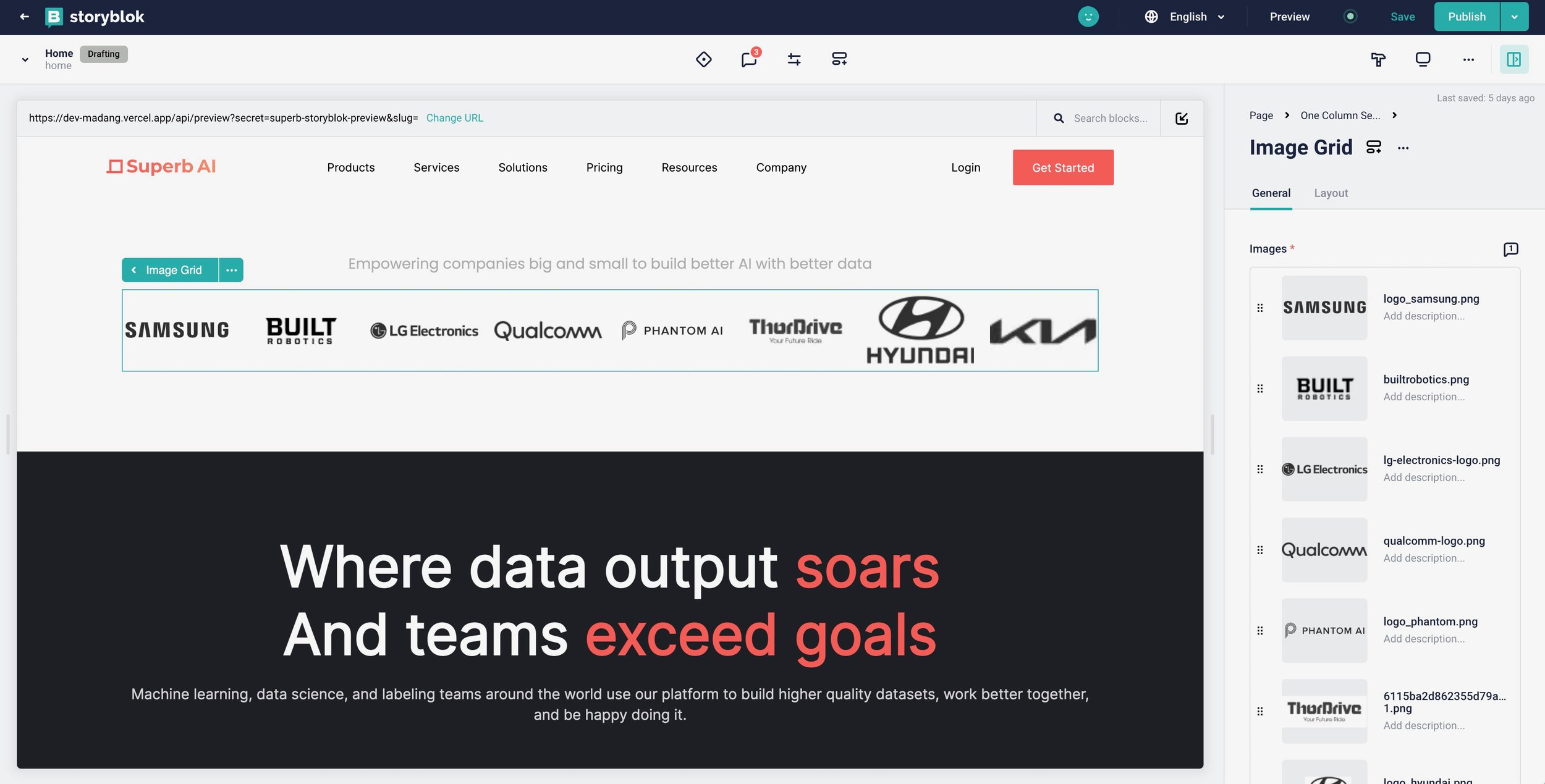Click the desktop device preview icon
Screen dimensions: 1545x784
[x=1423, y=59]
